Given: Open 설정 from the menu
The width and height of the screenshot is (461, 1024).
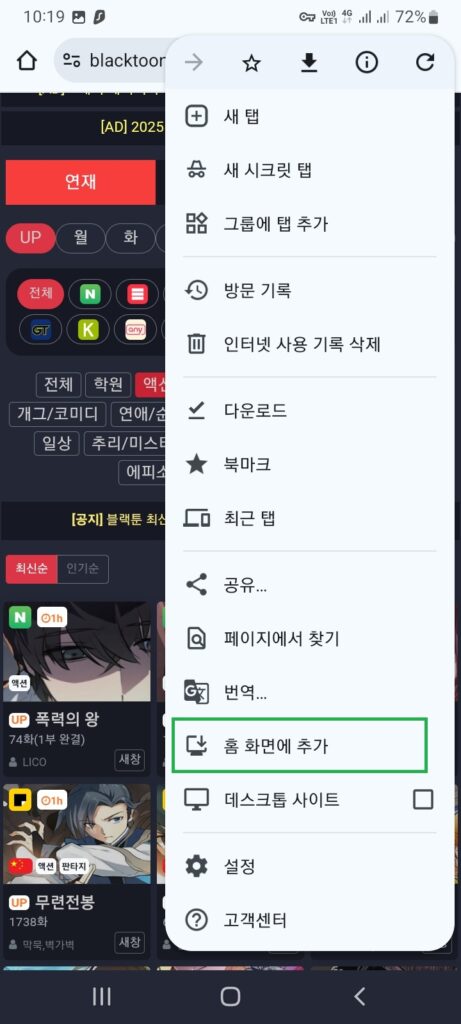Looking at the screenshot, I should (x=310, y=867).
